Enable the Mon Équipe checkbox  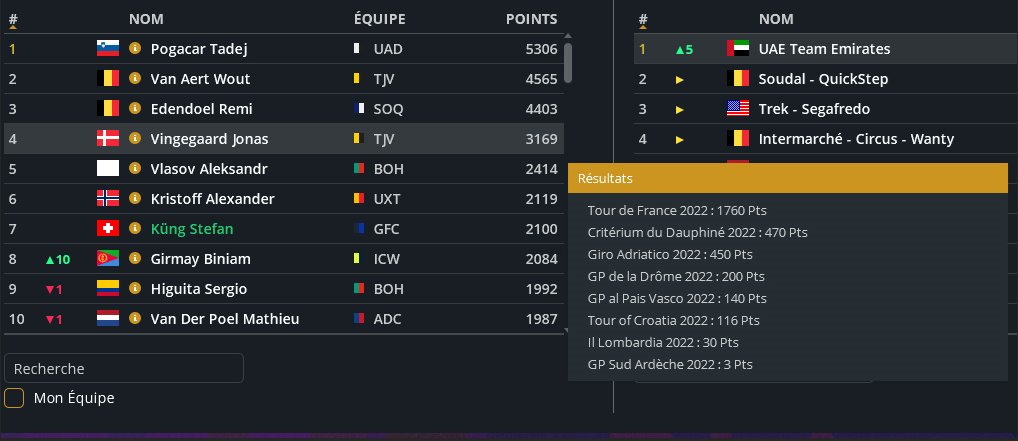point(14,398)
